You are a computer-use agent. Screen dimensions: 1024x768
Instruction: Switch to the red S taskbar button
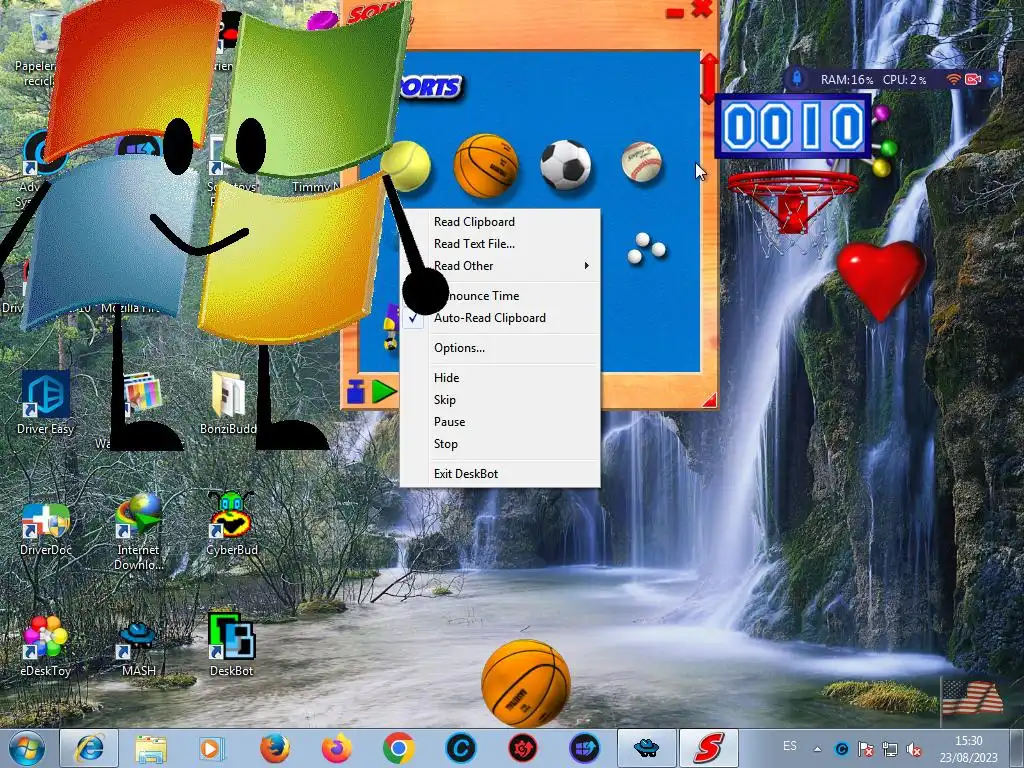click(x=709, y=748)
